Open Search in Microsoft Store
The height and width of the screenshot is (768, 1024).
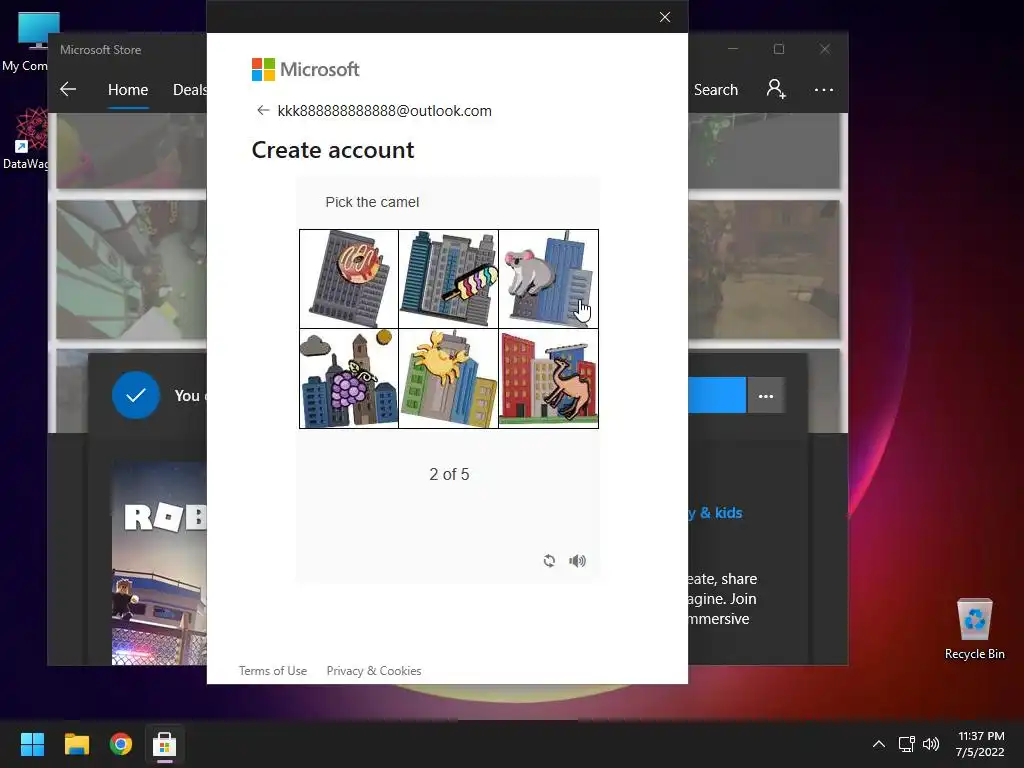[x=716, y=89]
